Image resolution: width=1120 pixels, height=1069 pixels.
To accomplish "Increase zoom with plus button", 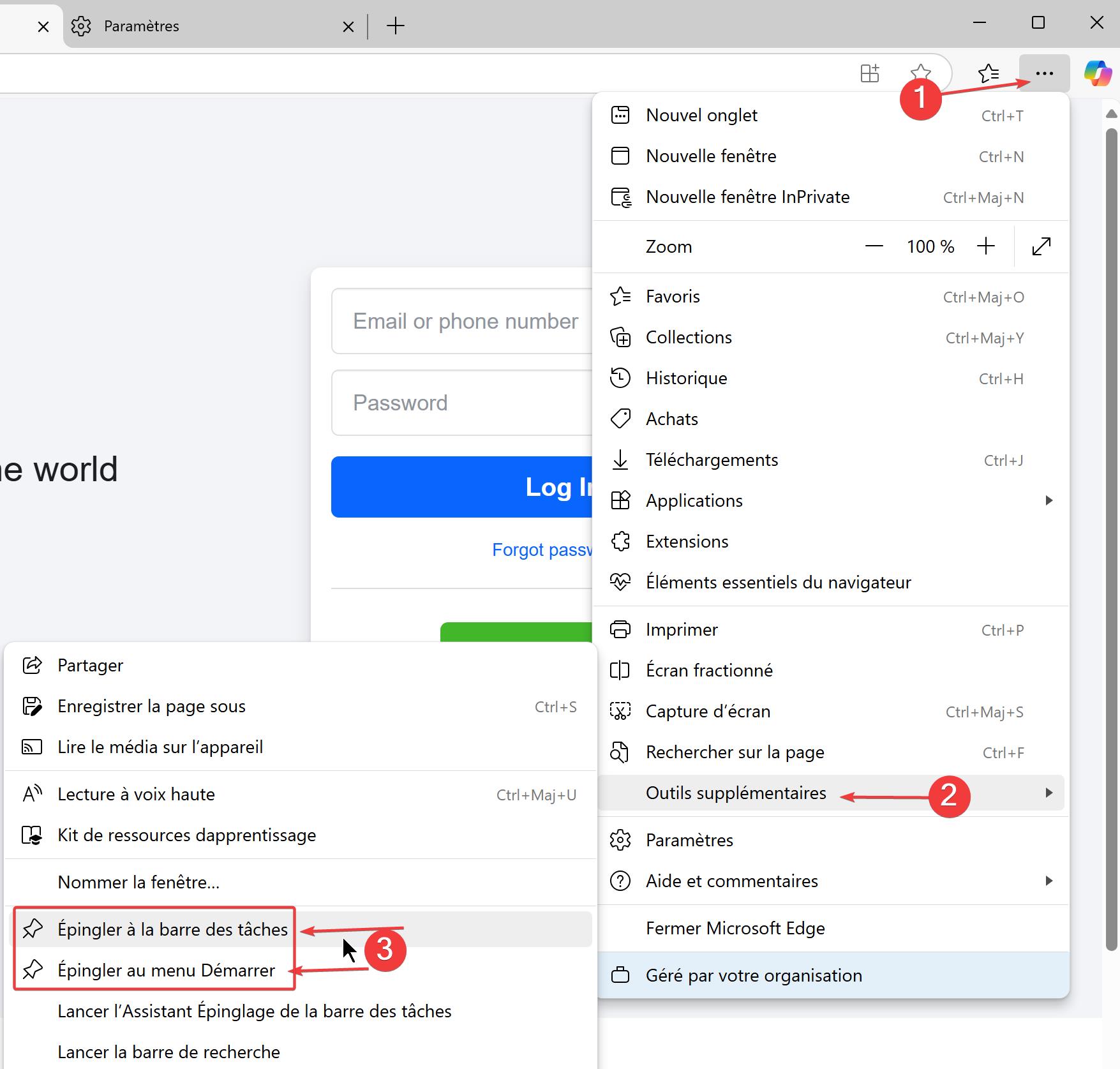I will click(x=986, y=246).
